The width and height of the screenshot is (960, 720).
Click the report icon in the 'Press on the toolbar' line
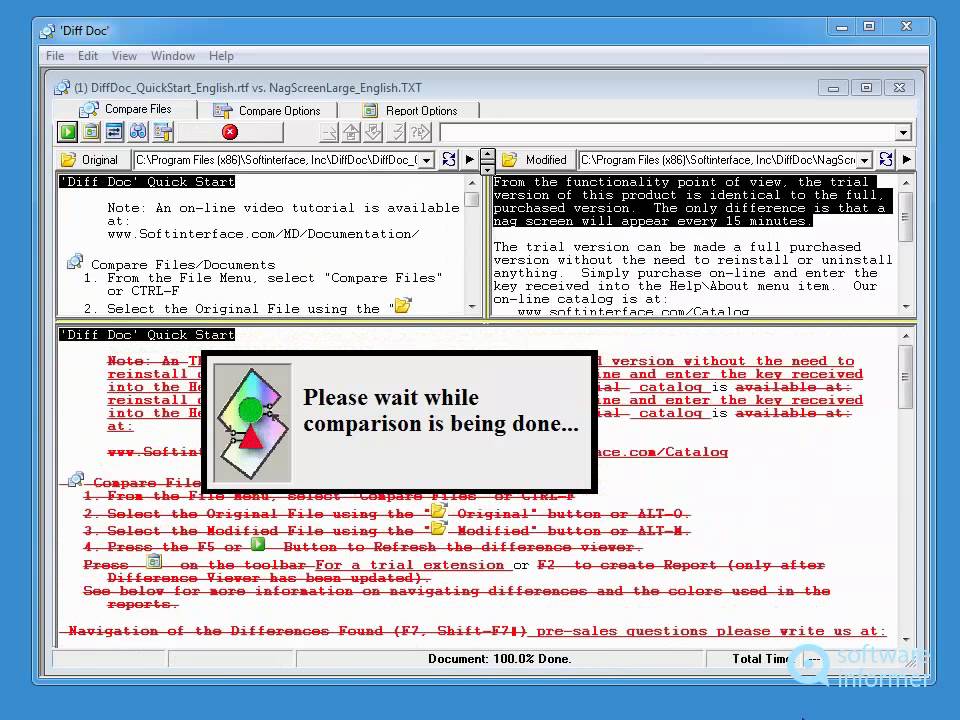(x=154, y=561)
